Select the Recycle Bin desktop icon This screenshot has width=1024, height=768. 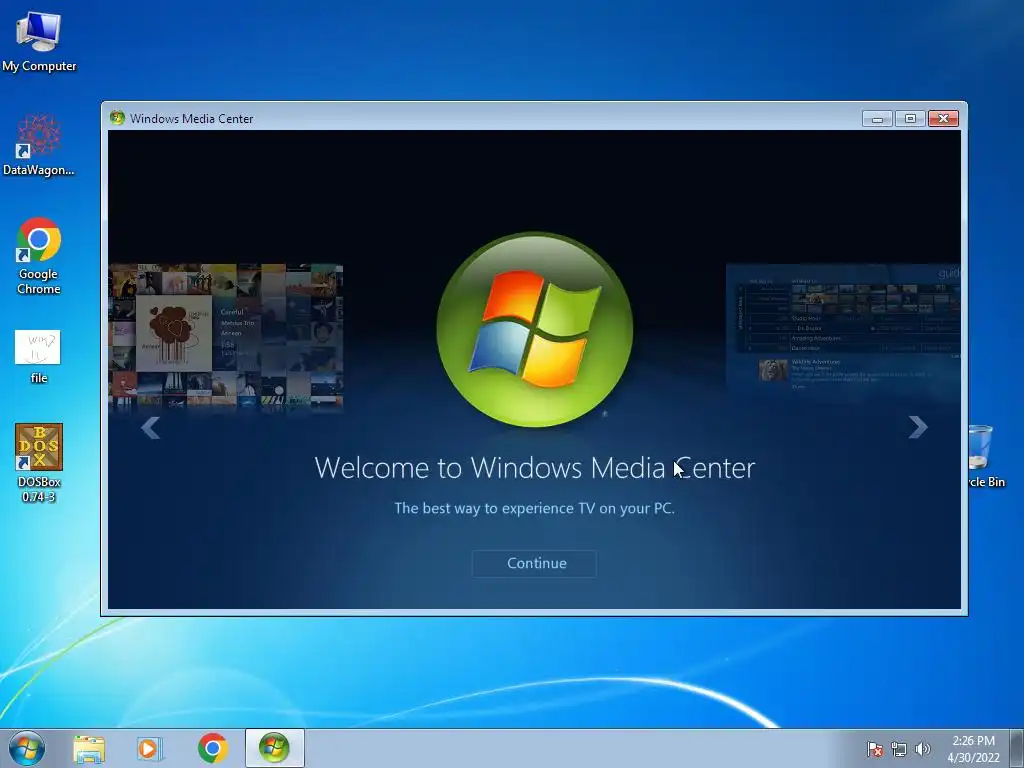pyautogui.click(x=984, y=456)
